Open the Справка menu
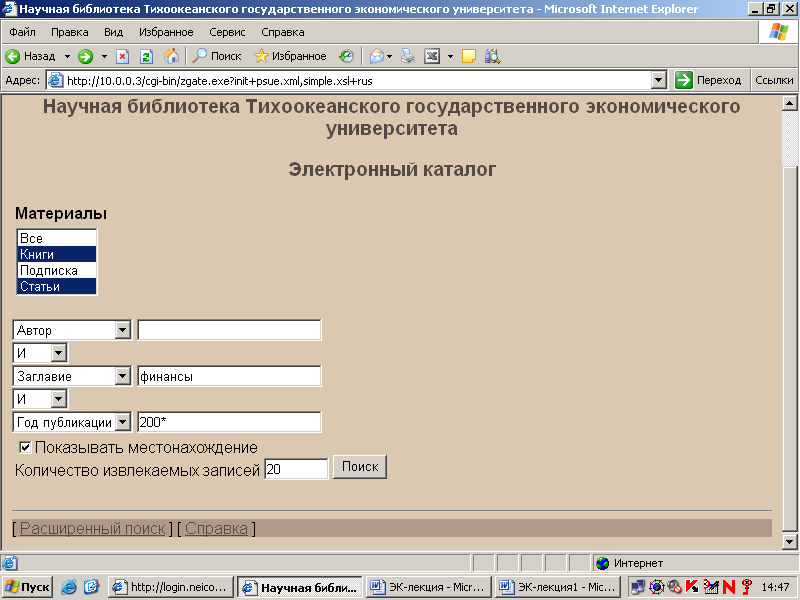800x600 pixels. (283, 32)
